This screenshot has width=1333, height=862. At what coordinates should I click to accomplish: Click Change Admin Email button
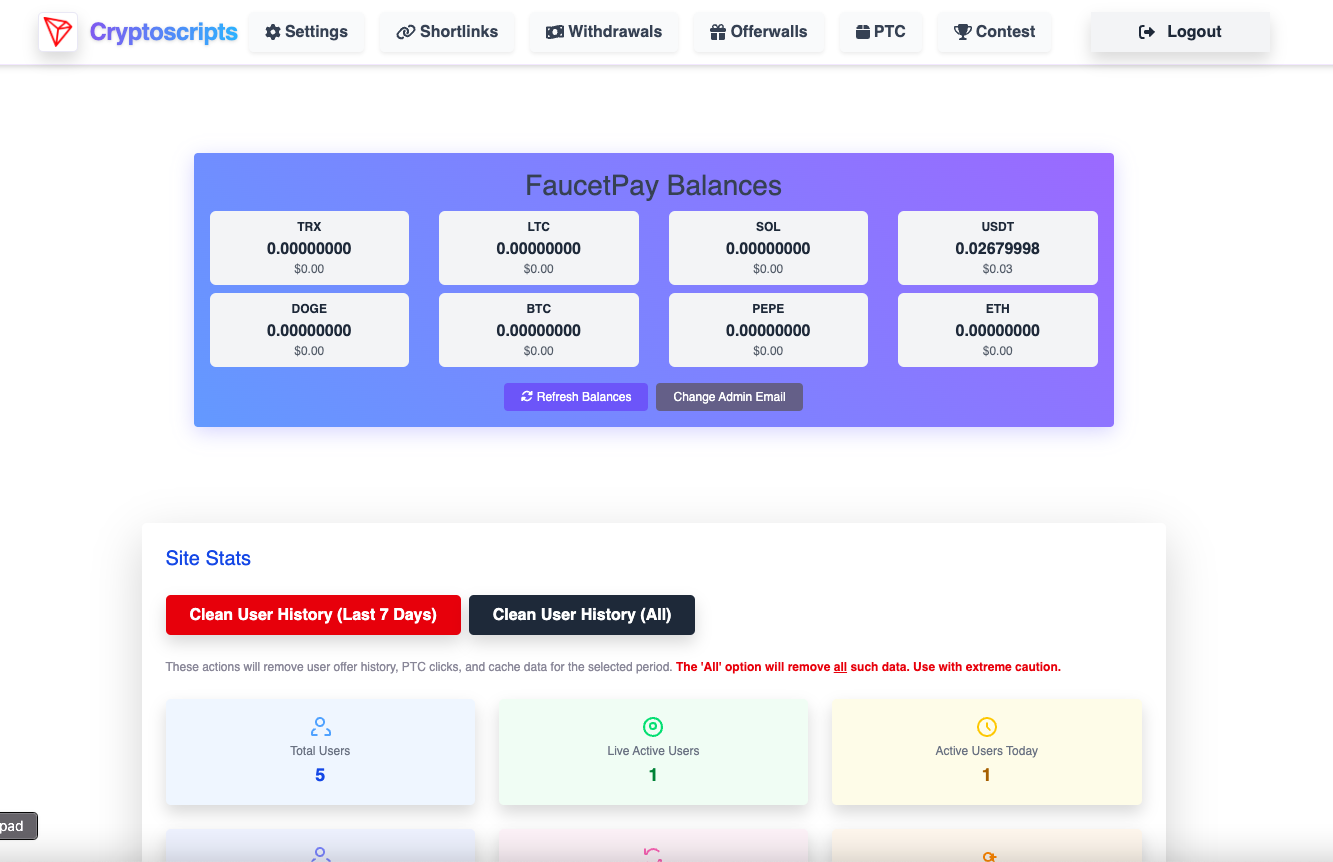(729, 397)
